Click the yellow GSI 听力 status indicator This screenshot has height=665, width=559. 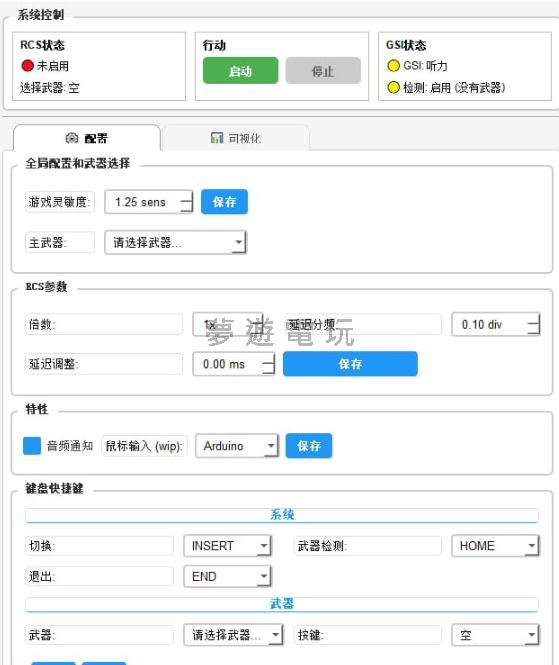click(394, 66)
